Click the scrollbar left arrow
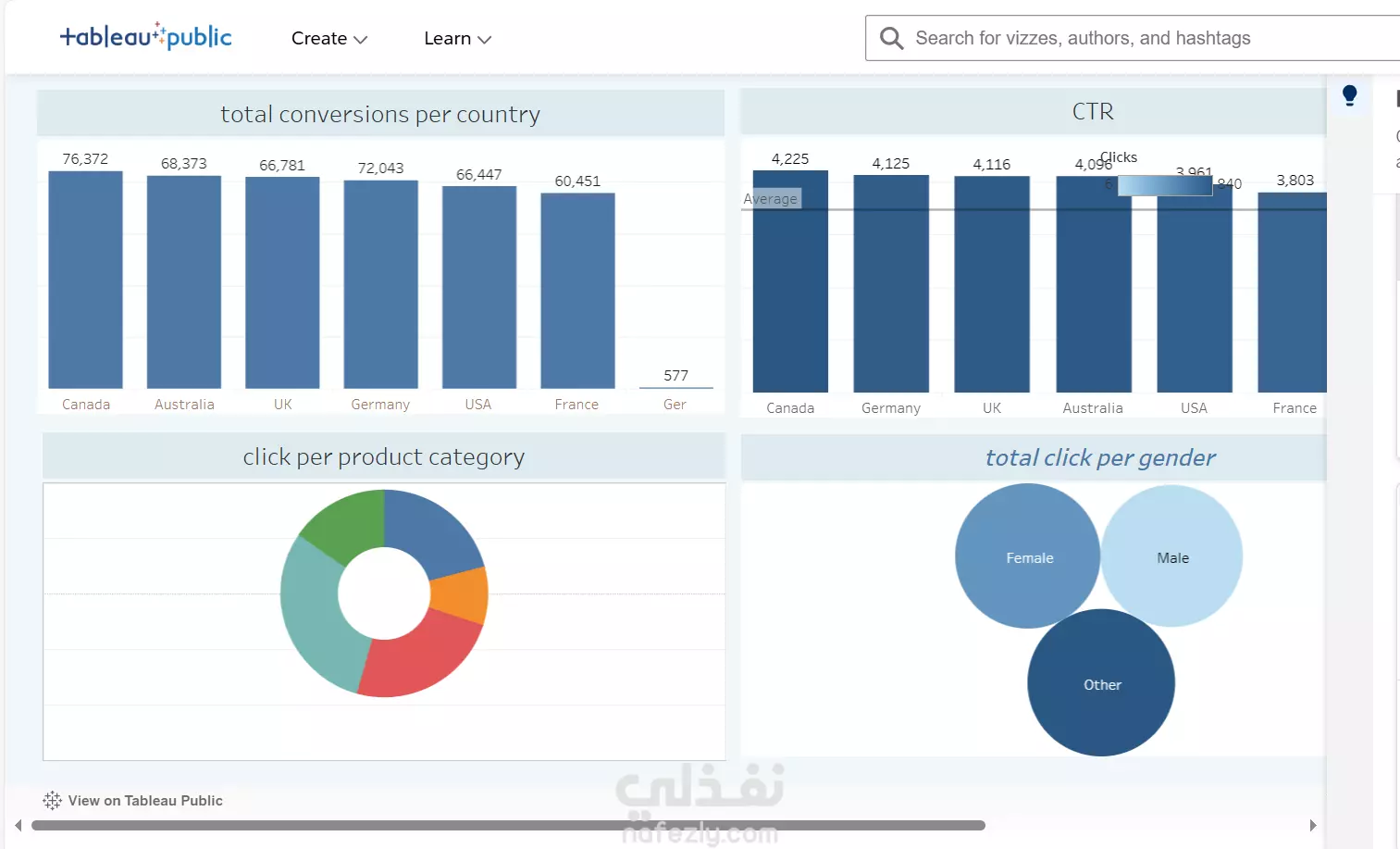1400x849 pixels. (18, 825)
